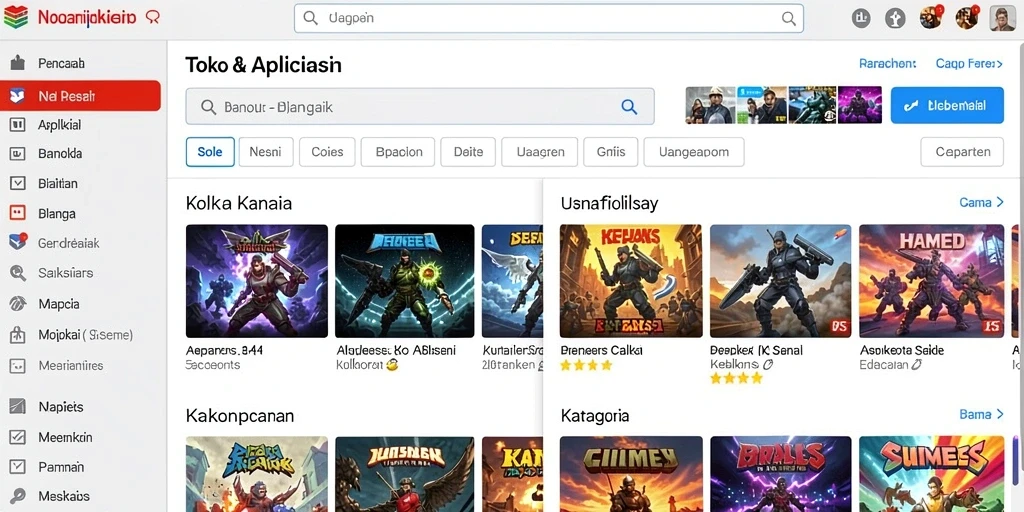Open purple thumbnail in header image strip

point(859,105)
